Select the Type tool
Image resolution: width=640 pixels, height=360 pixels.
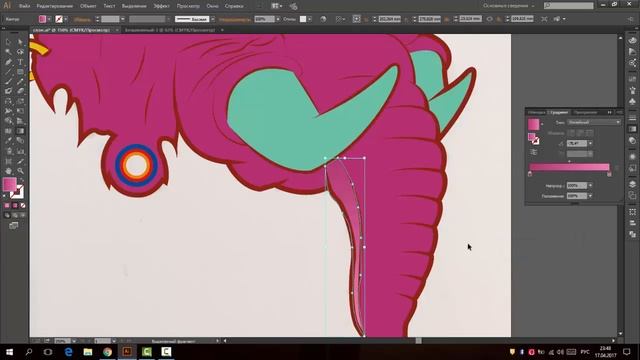tap(20, 62)
